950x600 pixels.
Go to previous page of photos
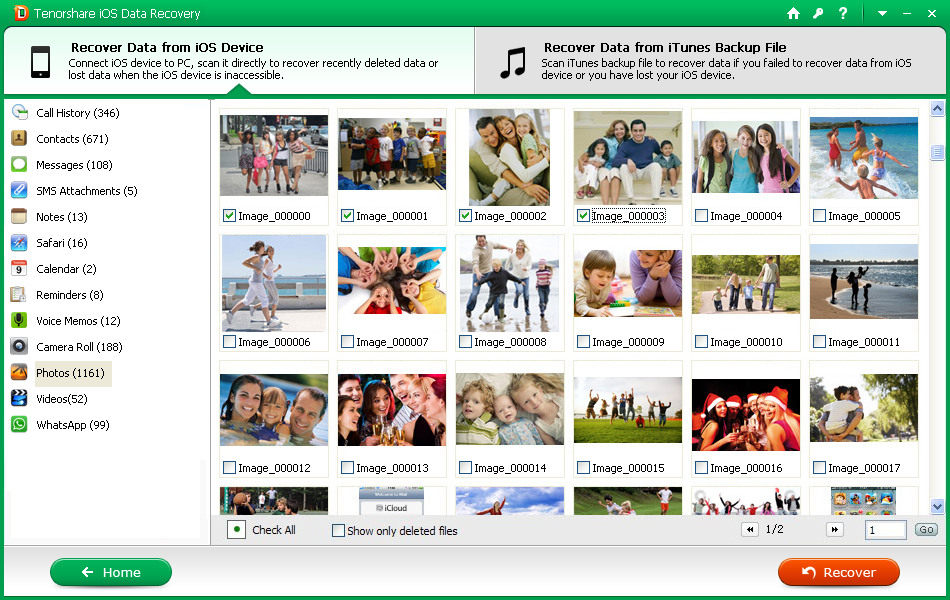click(x=750, y=530)
